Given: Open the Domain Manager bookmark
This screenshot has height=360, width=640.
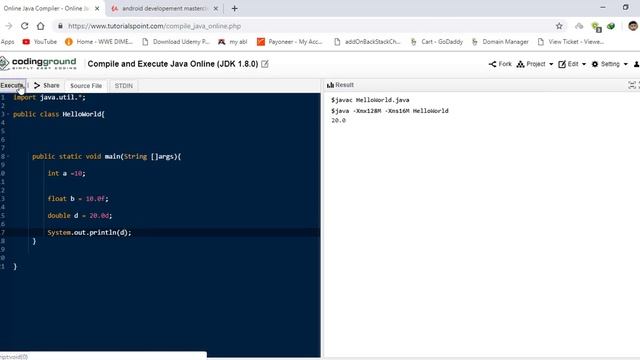Looking at the screenshot, I should click(x=500, y=42).
